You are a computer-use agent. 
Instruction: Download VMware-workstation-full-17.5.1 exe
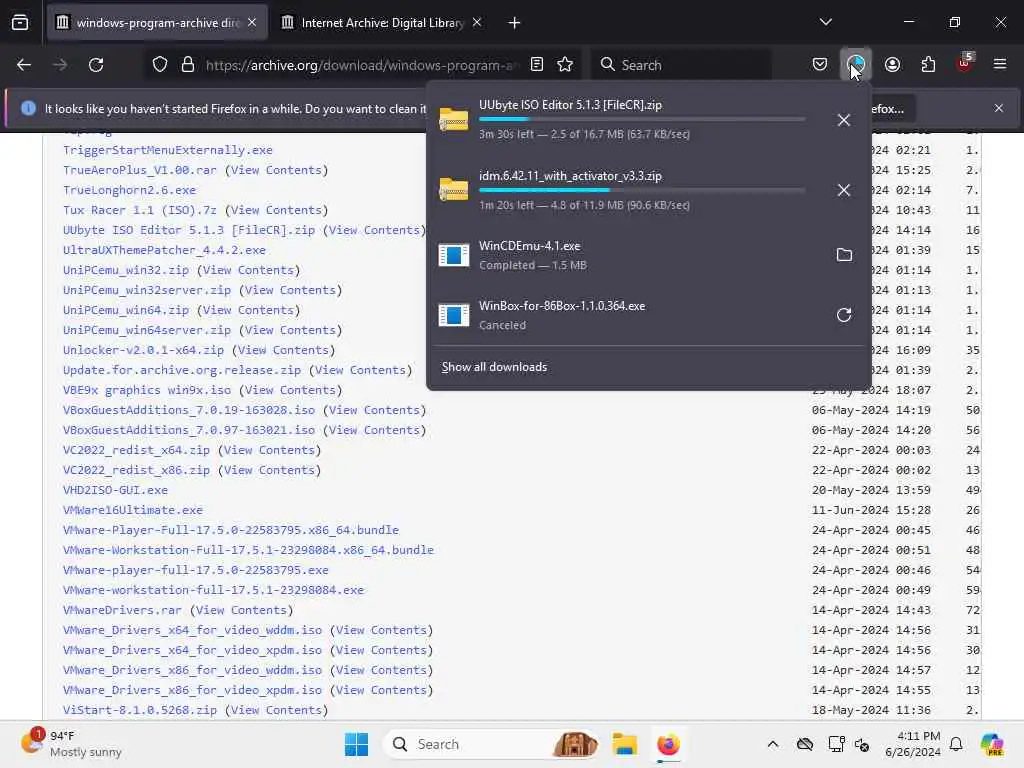point(214,590)
